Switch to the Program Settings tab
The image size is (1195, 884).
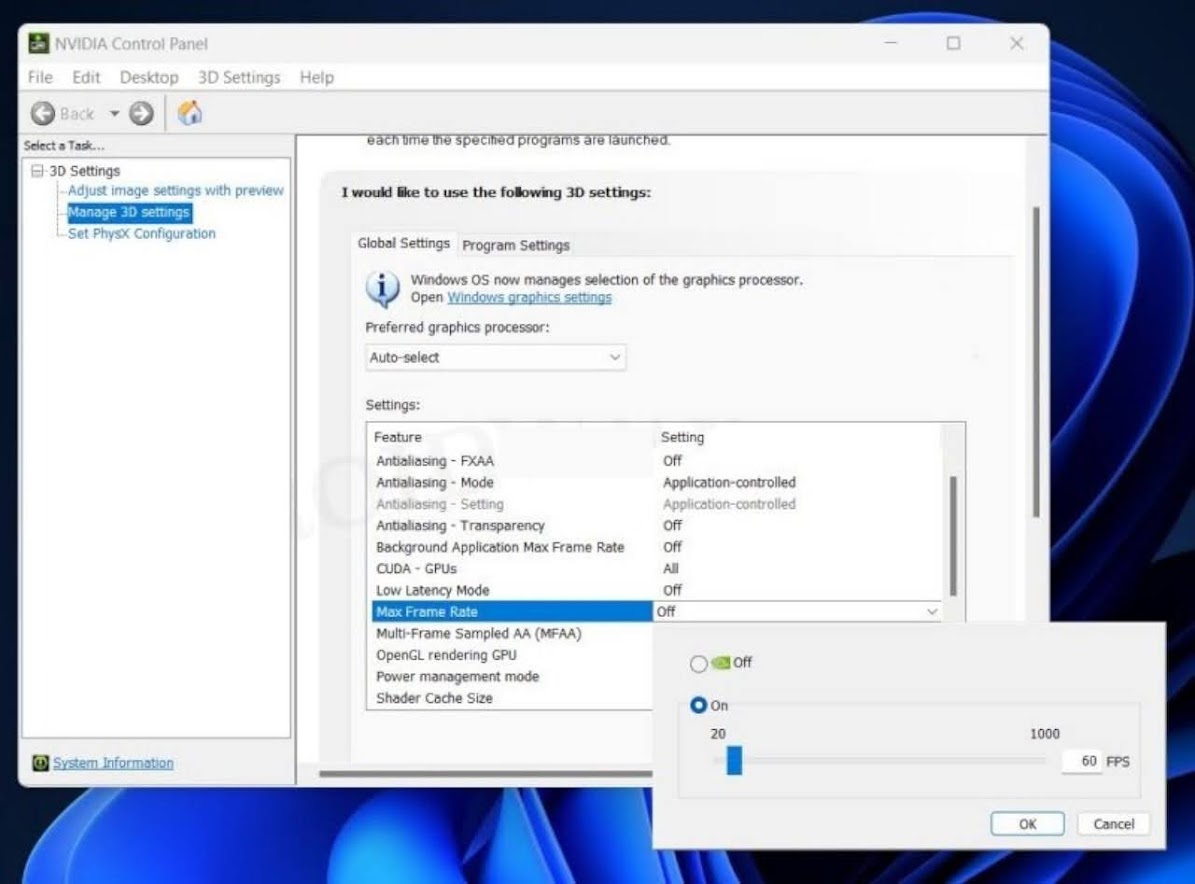coord(516,245)
